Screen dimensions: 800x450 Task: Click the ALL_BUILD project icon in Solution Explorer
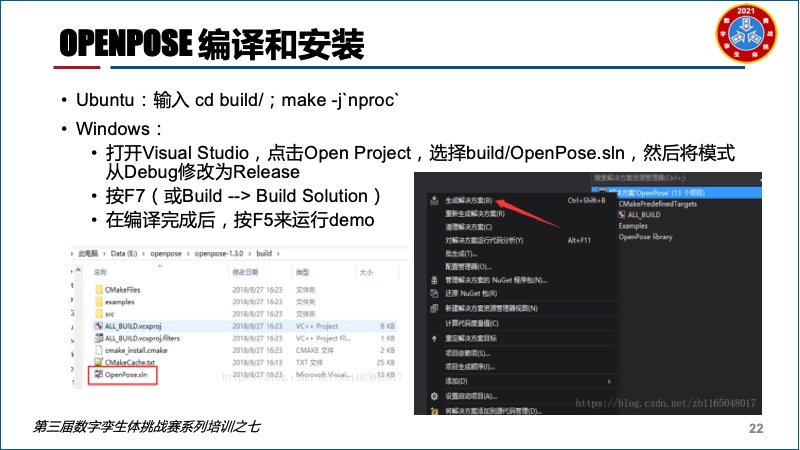622,215
